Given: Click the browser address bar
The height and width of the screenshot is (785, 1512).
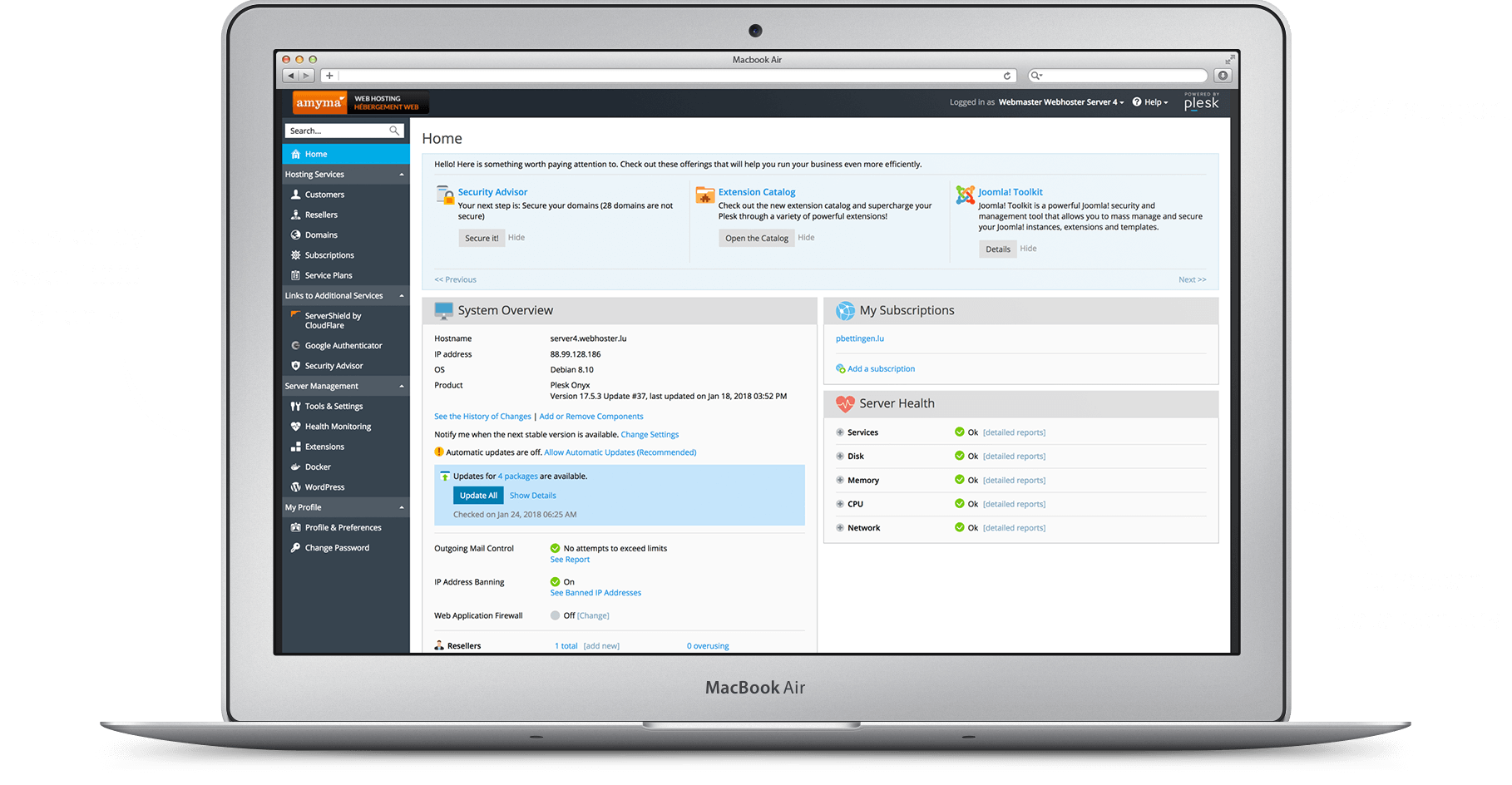Looking at the screenshot, I should pyautogui.click(x=670, y=76).
